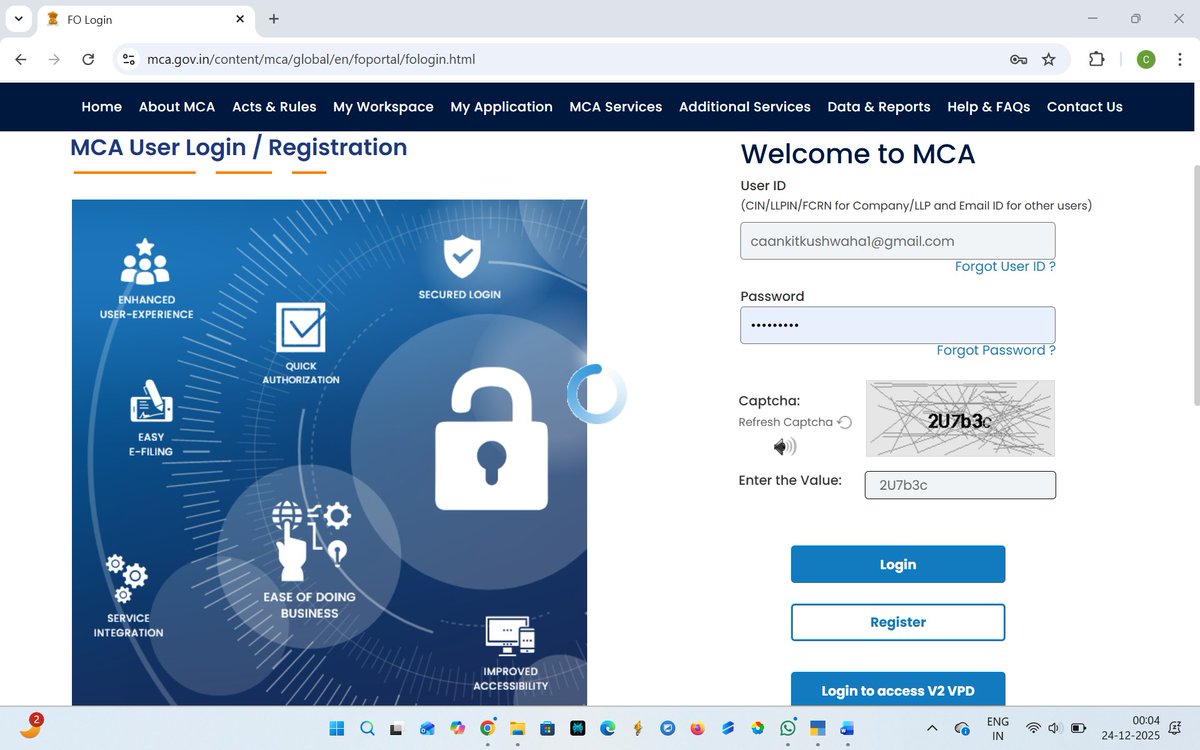Open the Data & Reports menu
The image size is (1200, 750).
879,107
